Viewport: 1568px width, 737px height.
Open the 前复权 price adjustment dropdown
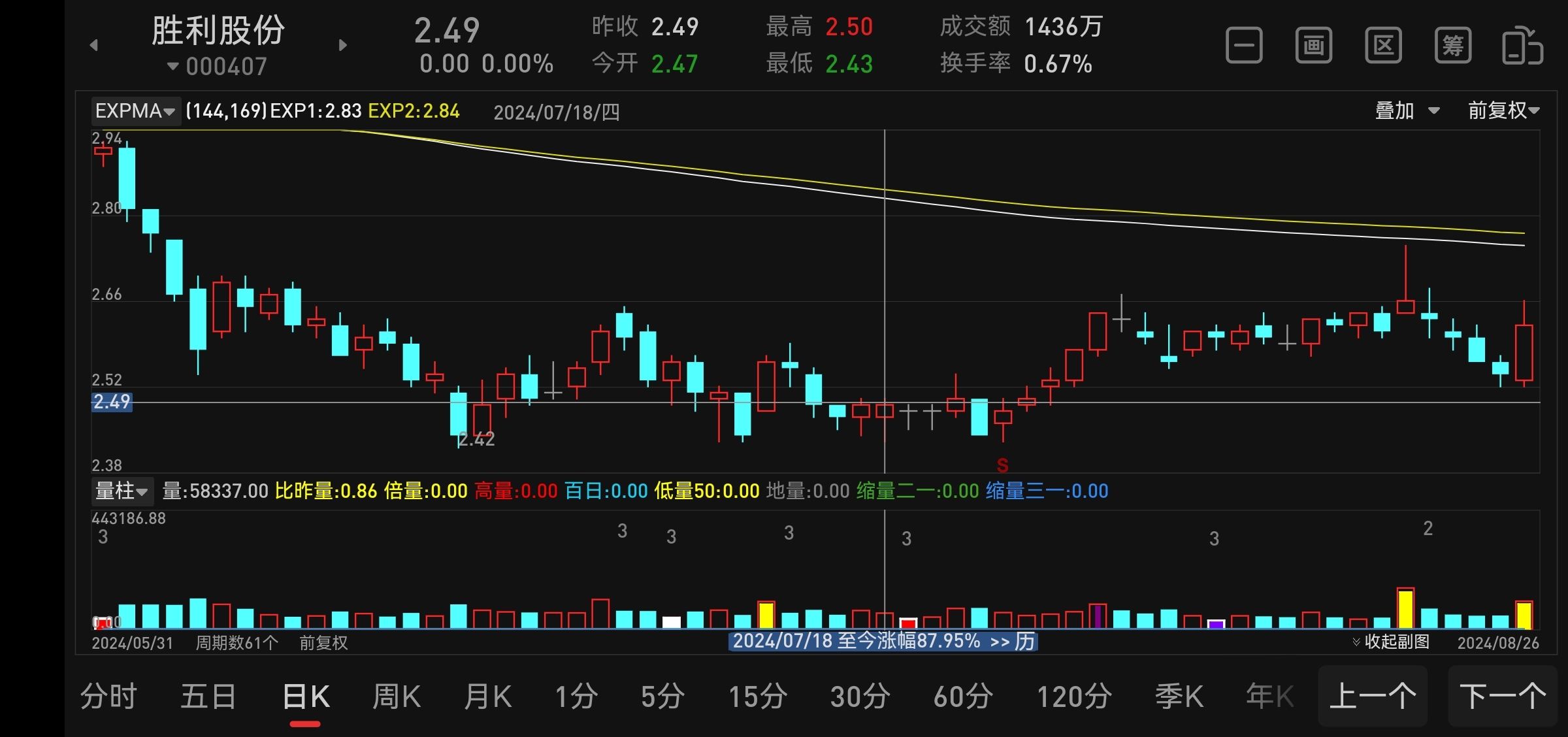1503,110
